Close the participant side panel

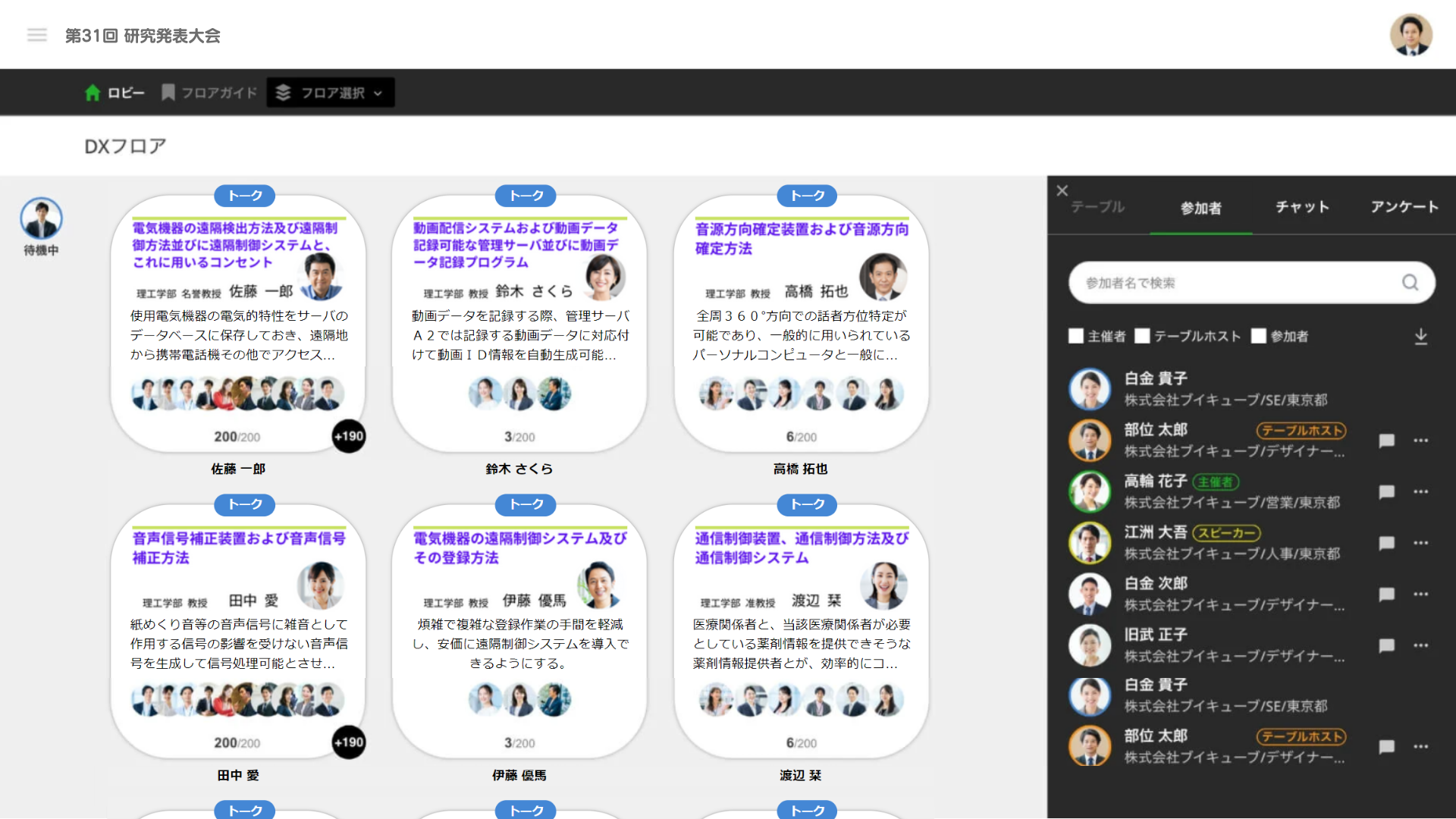click(1062, 190)
